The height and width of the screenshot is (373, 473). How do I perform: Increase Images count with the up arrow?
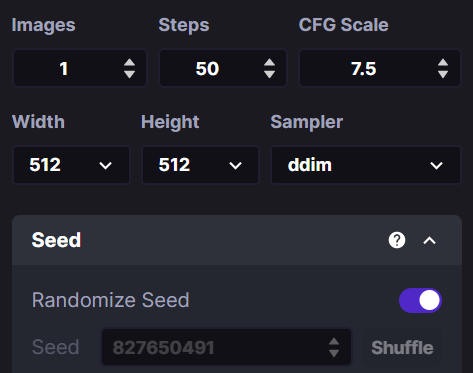129,63
